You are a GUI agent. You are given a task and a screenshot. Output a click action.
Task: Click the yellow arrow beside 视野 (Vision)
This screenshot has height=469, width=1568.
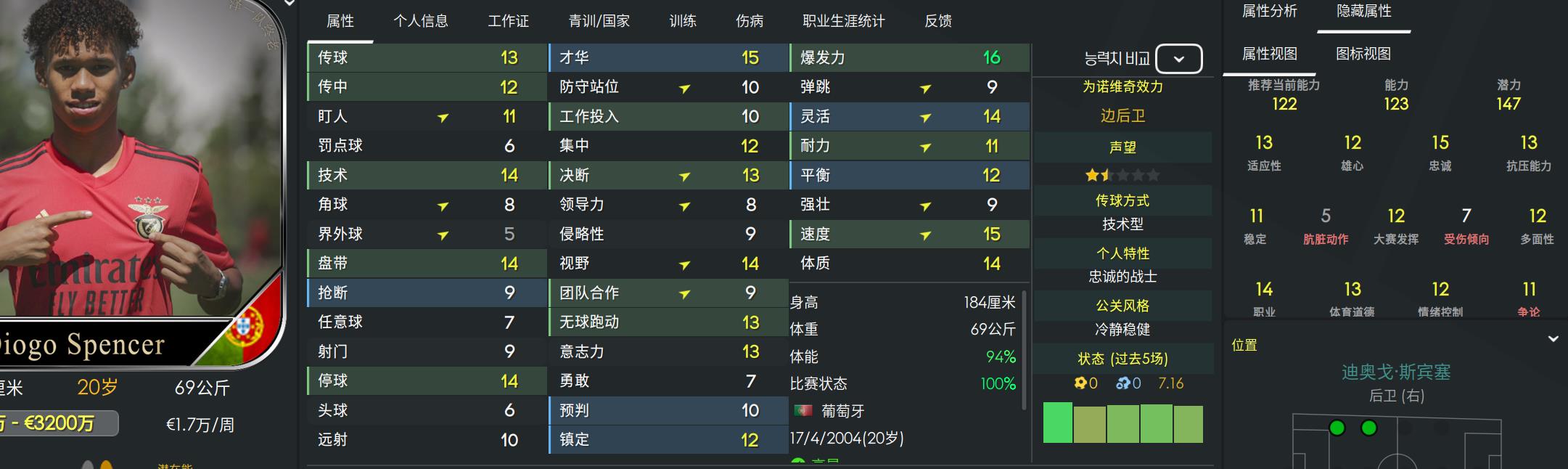(684, 265)
